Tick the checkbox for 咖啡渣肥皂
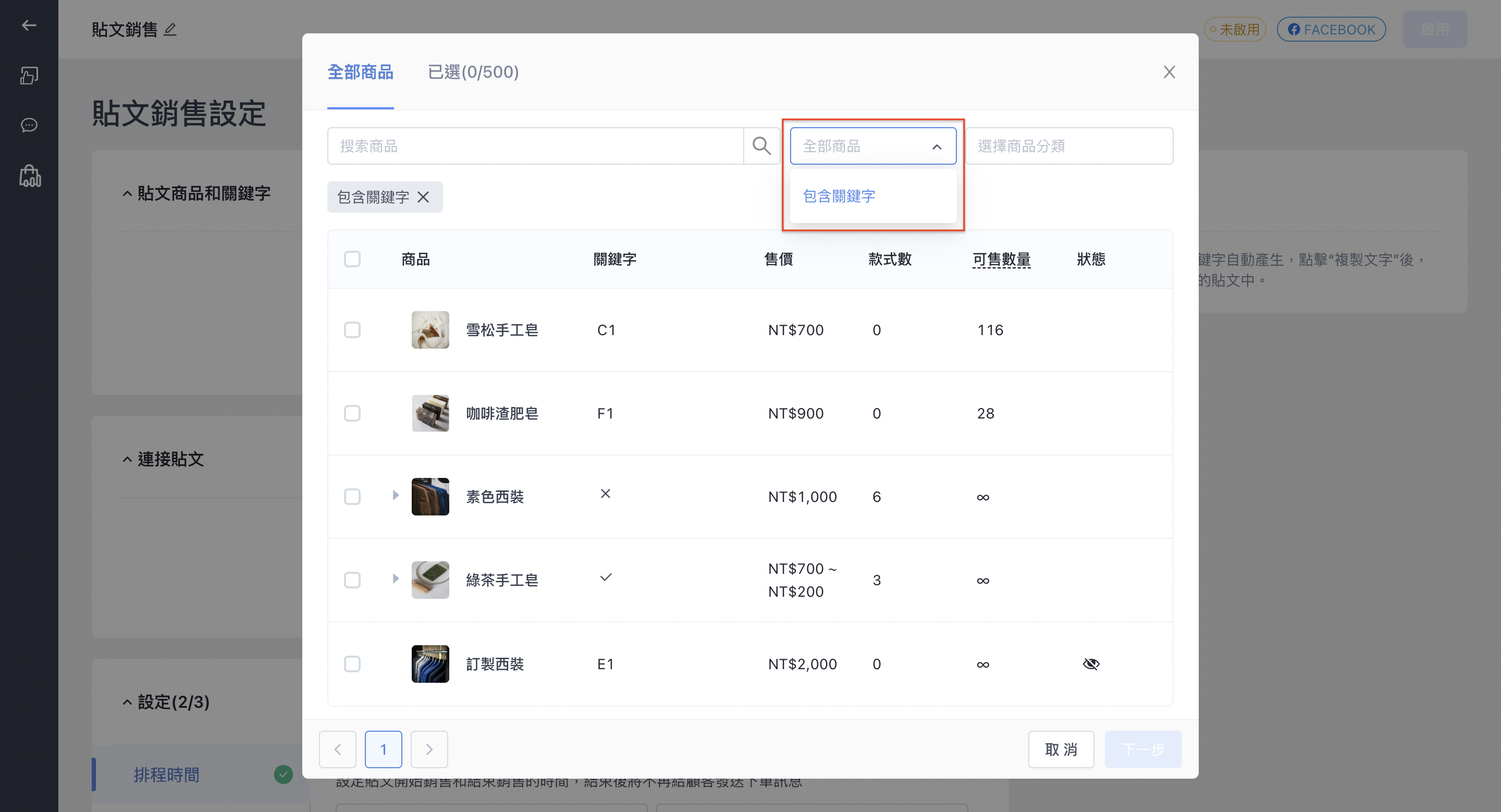The image size is (1501, 812). pyautogui.click(x=352, y=413)
